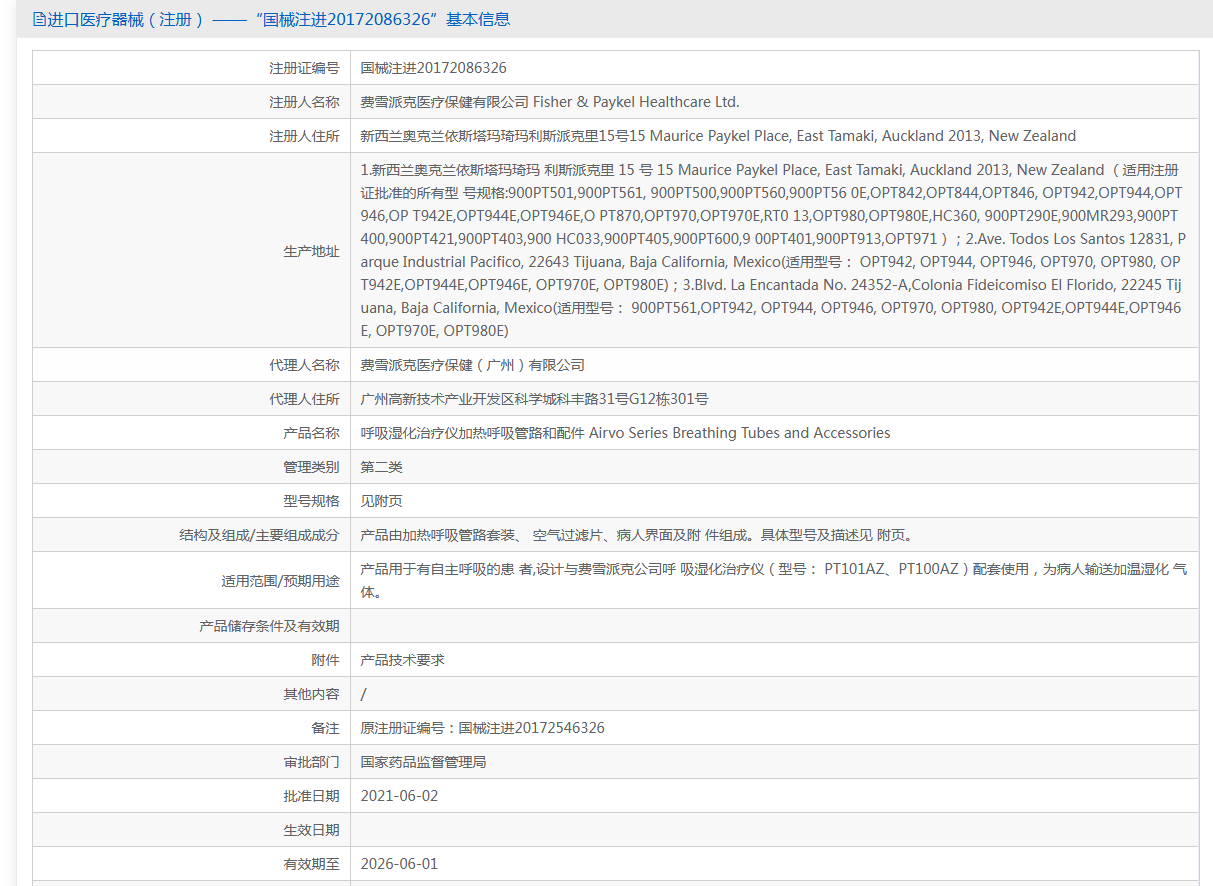Click the original registration number 国械注进20172546326
Image resolution: width=1213 pixels, height=886 pixels.
point(482,728)
